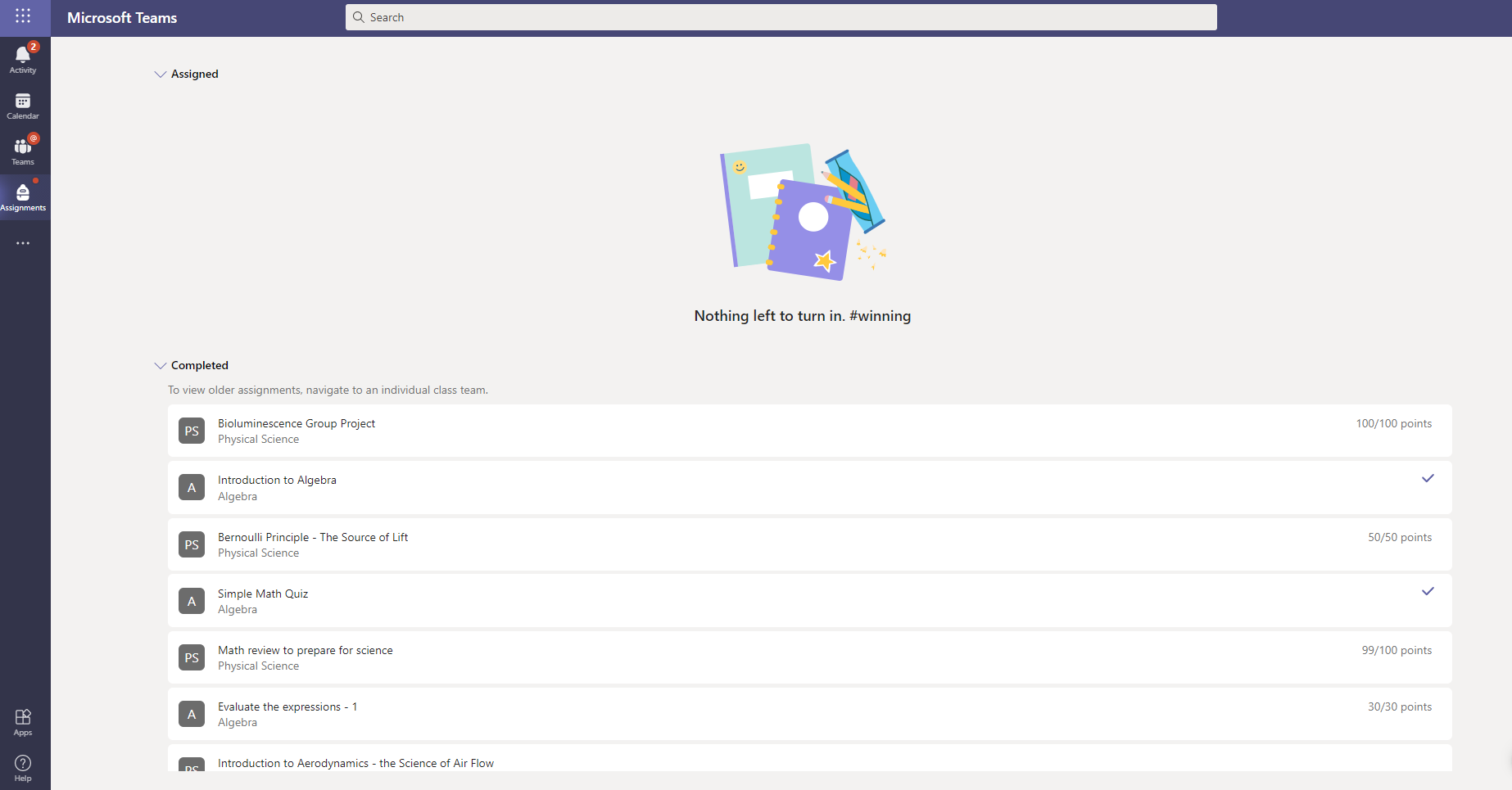This screenshot has height=790, width=1512.
Task: Click the PS avatar of Bernoulli Principle
Action: [x=192, y=544]
